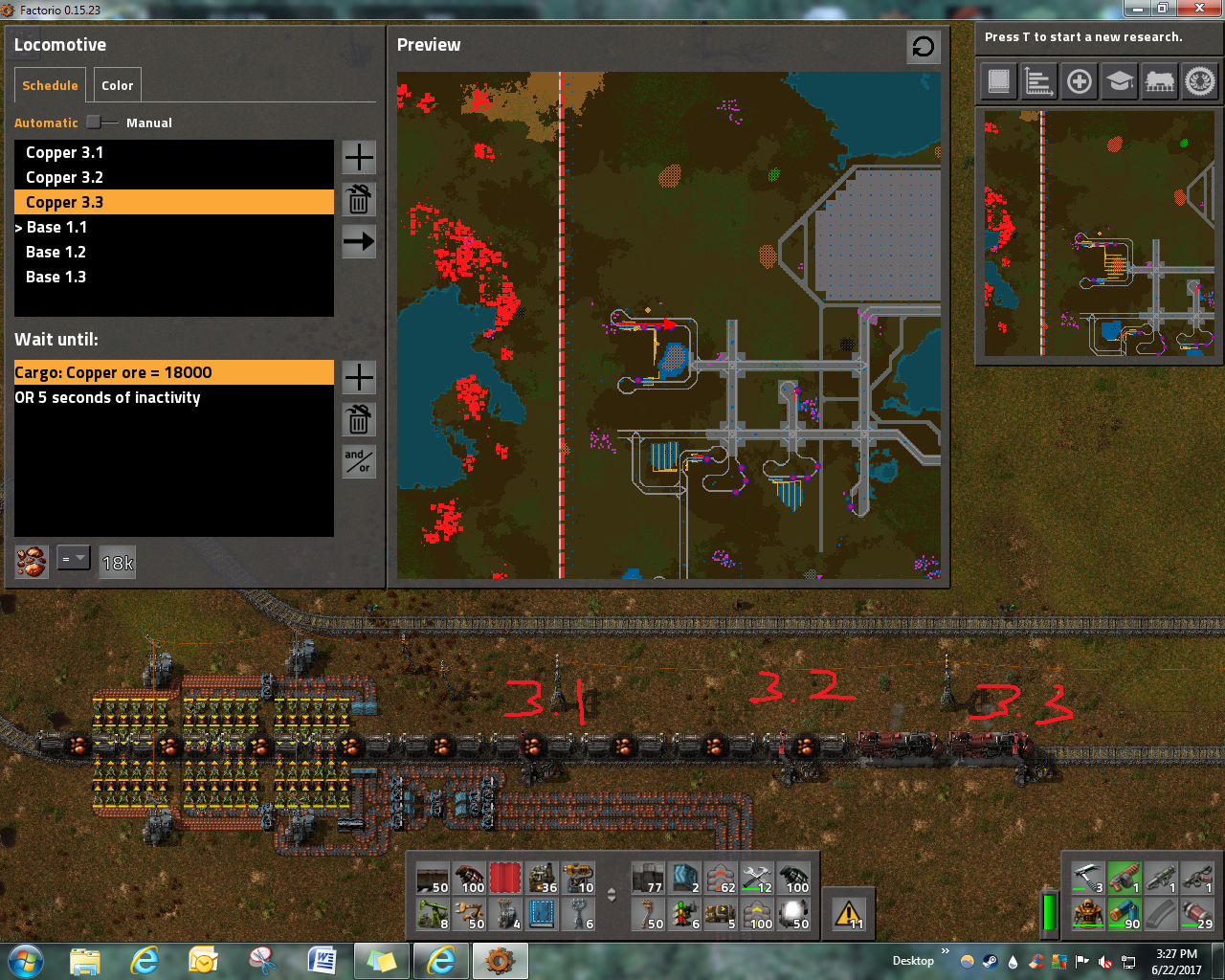
Task: Switch to the Color tab
Action: (x=118, y=85)
